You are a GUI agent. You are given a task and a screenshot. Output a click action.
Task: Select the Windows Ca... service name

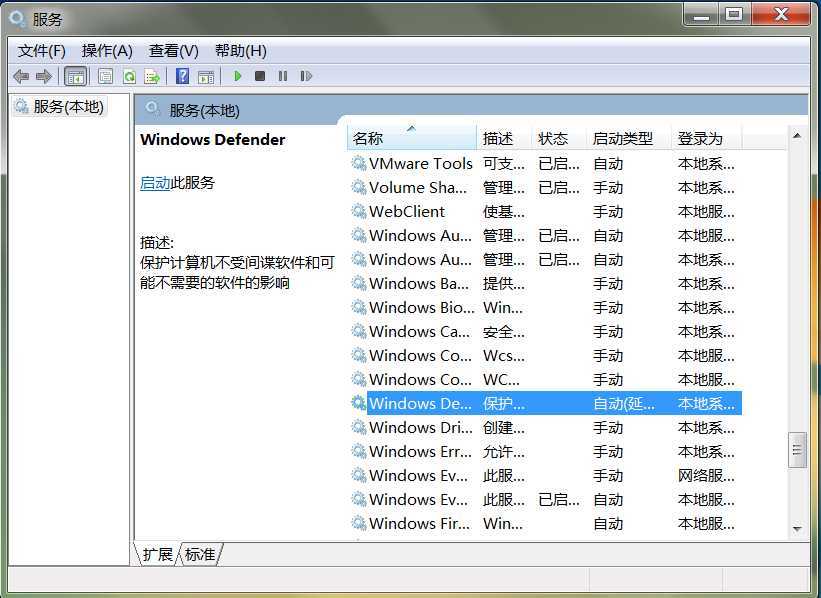(x=419, y=331)
